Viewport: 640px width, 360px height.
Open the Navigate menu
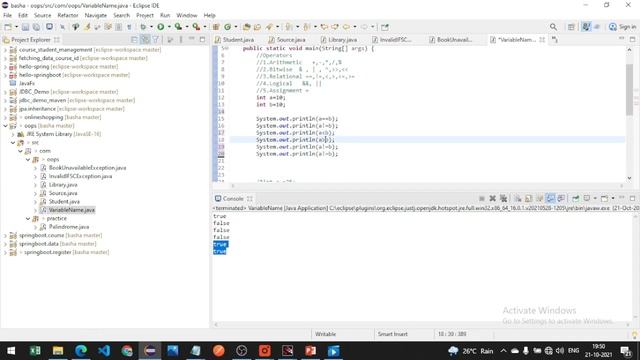(96, 15)
